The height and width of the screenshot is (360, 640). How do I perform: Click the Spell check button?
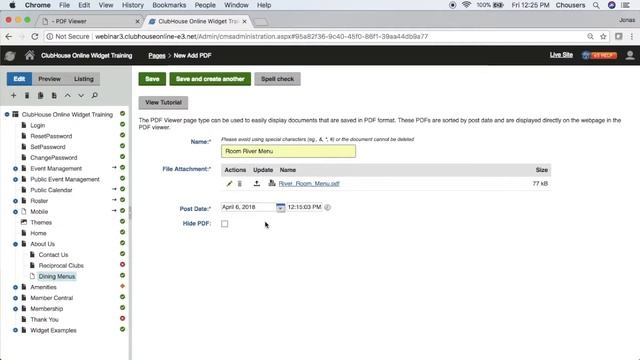[x=278, y=79]
